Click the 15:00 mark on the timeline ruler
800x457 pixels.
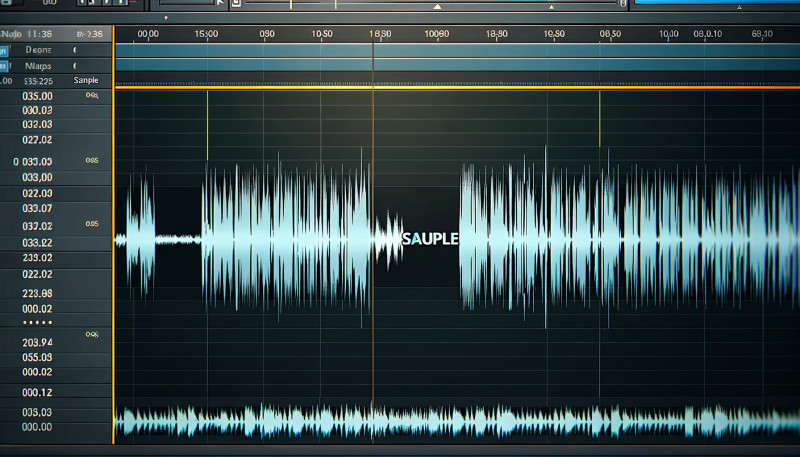point(207,34)
